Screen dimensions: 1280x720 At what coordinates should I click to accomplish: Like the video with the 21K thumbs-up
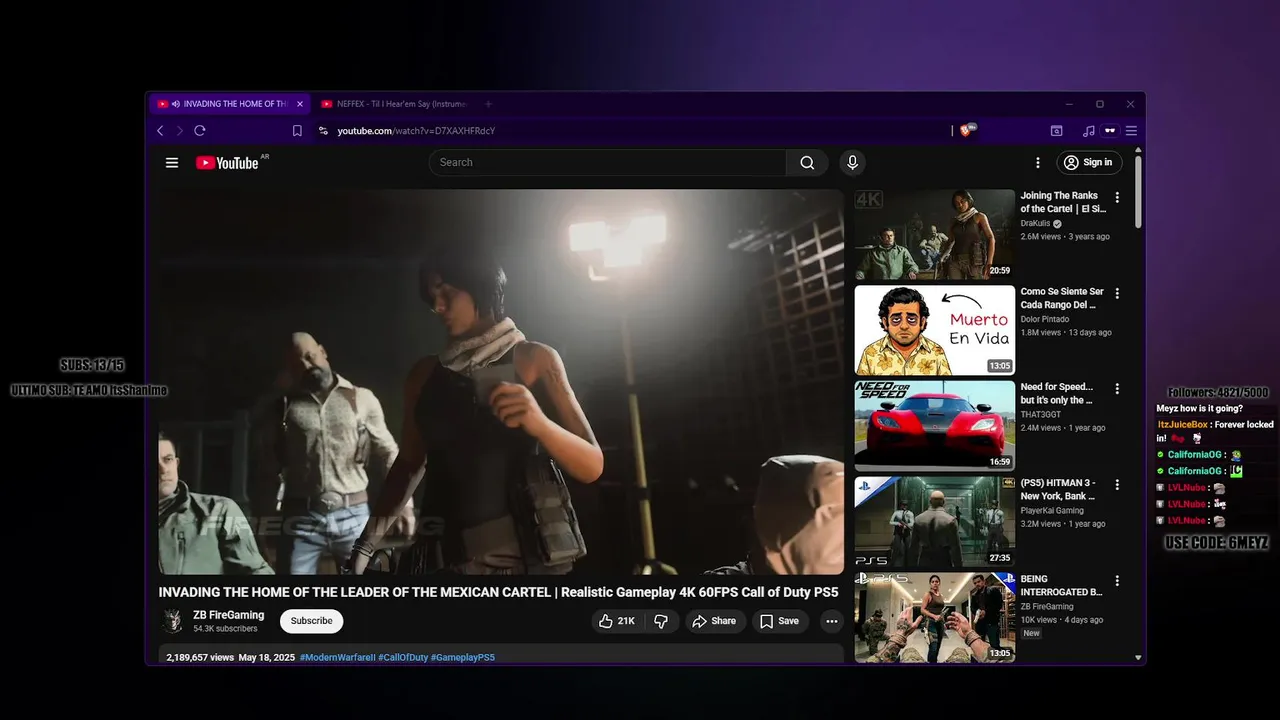tap(617, 621)
